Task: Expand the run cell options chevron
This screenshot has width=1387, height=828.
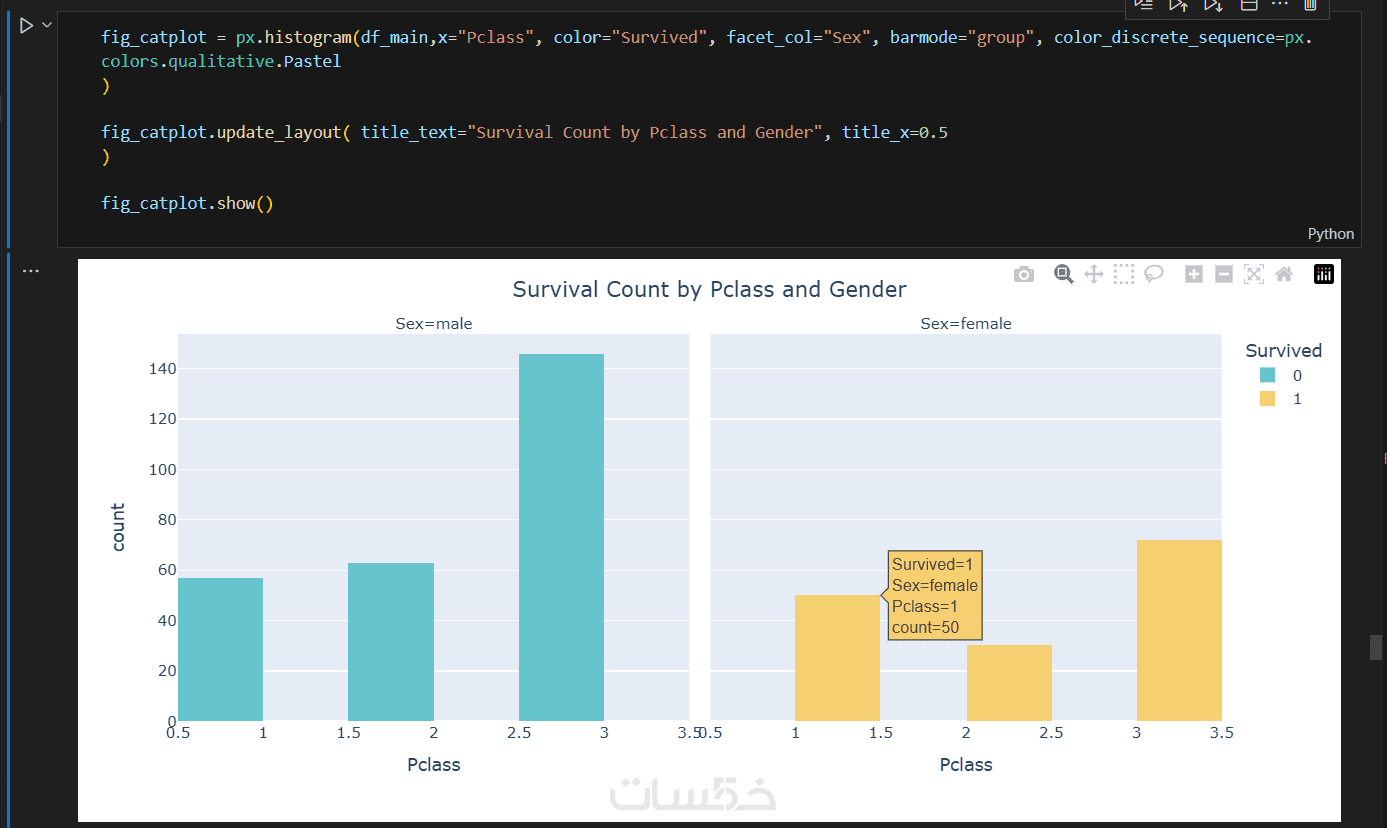Action: (x=46, y=25)
